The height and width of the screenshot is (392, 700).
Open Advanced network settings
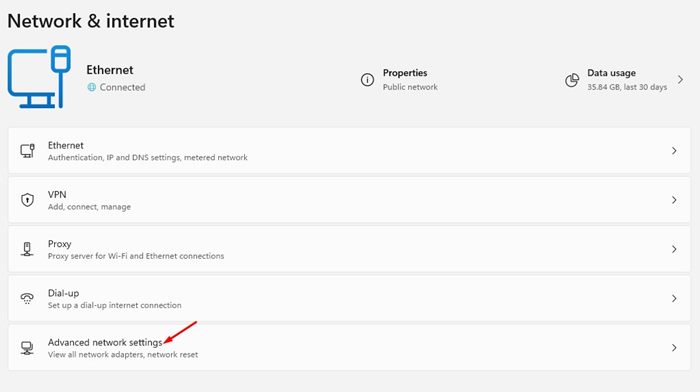click(349, 348)
